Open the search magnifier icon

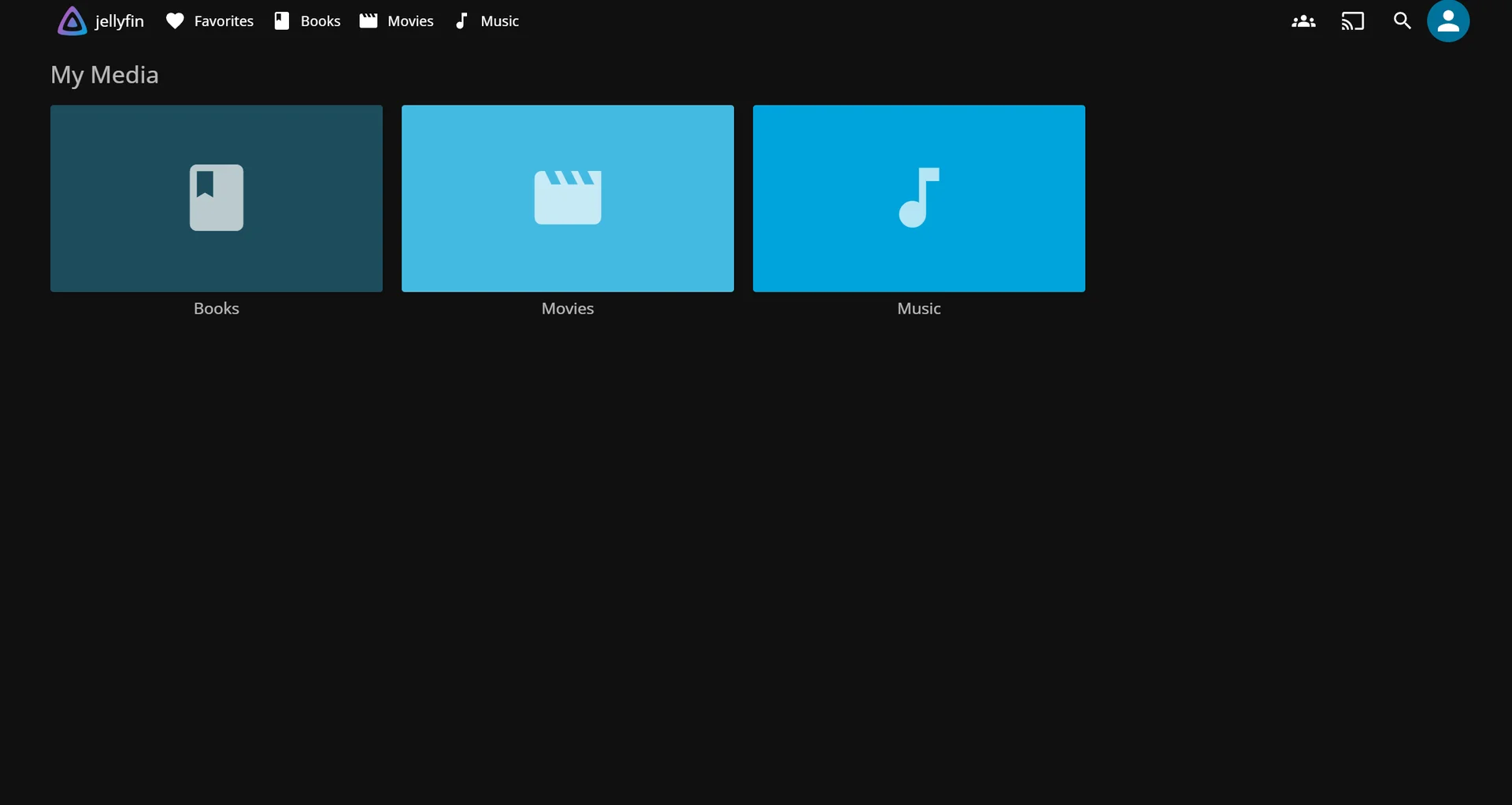pos(1402,21)
